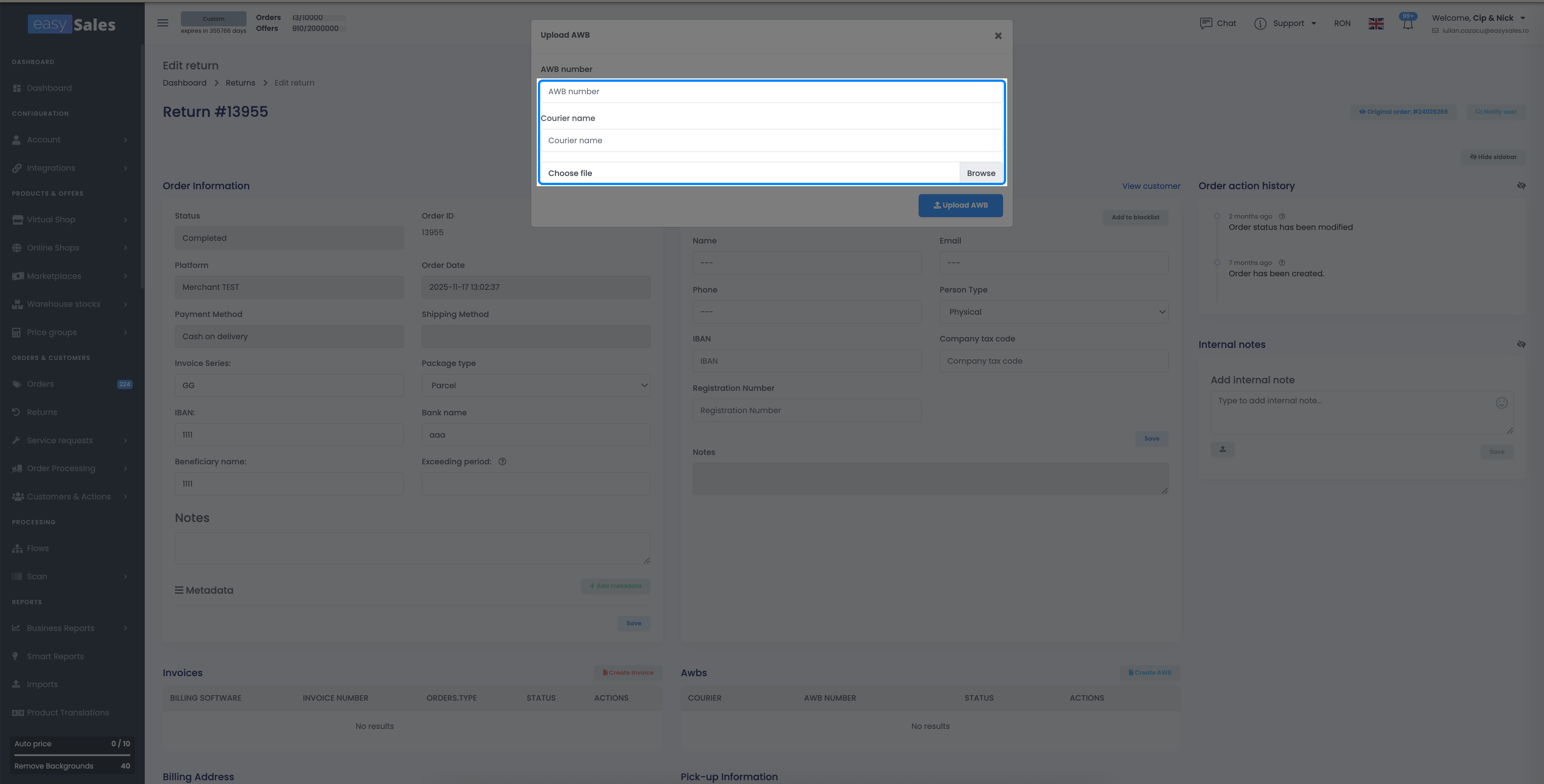
Task: Click the Orders tag icon
Action: (x=17, y=384)
